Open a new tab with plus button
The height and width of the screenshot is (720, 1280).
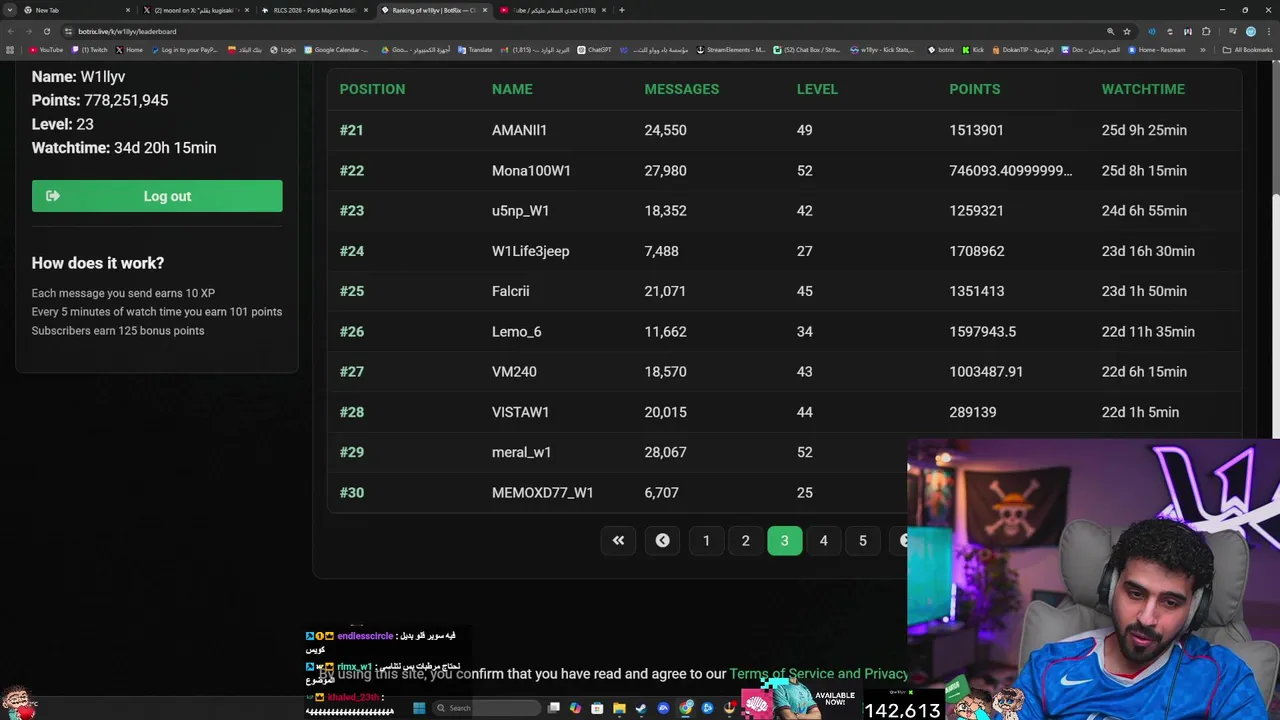pos(622,10)
